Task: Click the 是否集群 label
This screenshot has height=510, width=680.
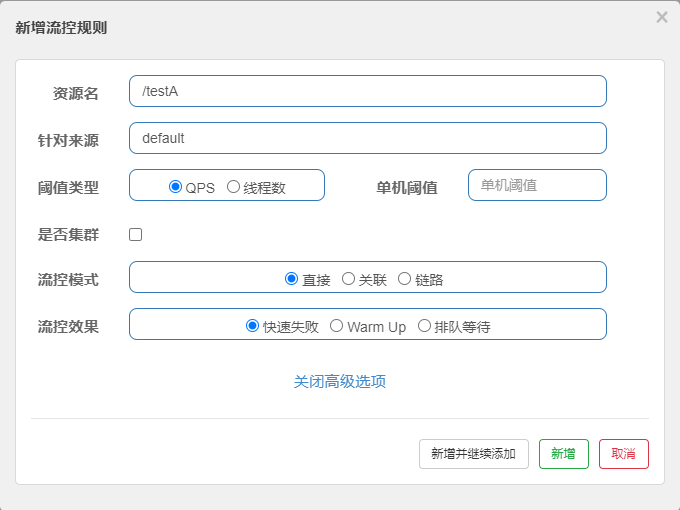Action: click(x=68, y=235)
